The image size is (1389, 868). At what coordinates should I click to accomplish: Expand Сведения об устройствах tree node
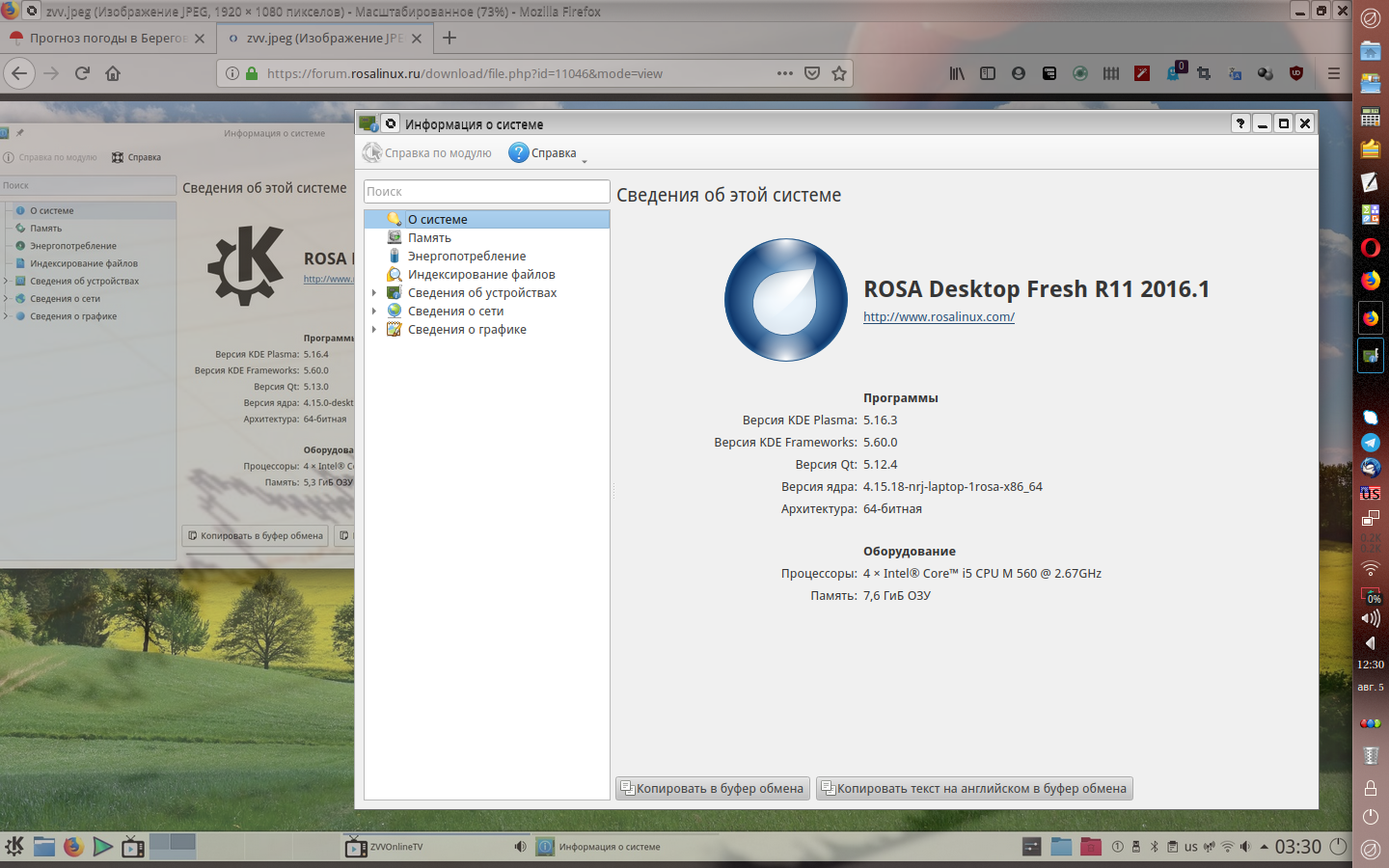point(374,292)
